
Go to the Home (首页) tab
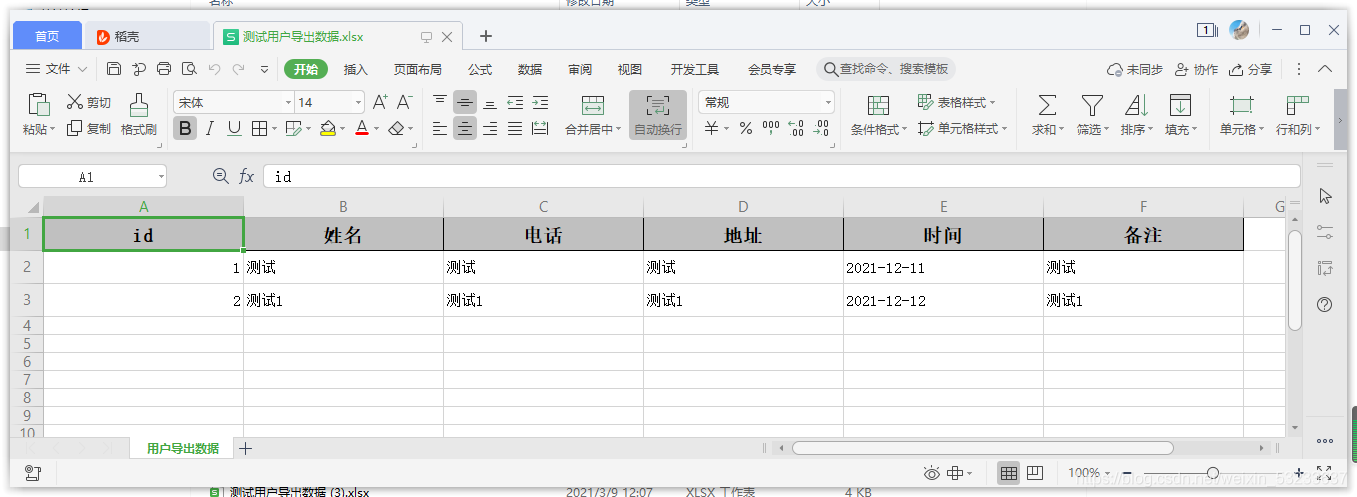click(47, 36)
